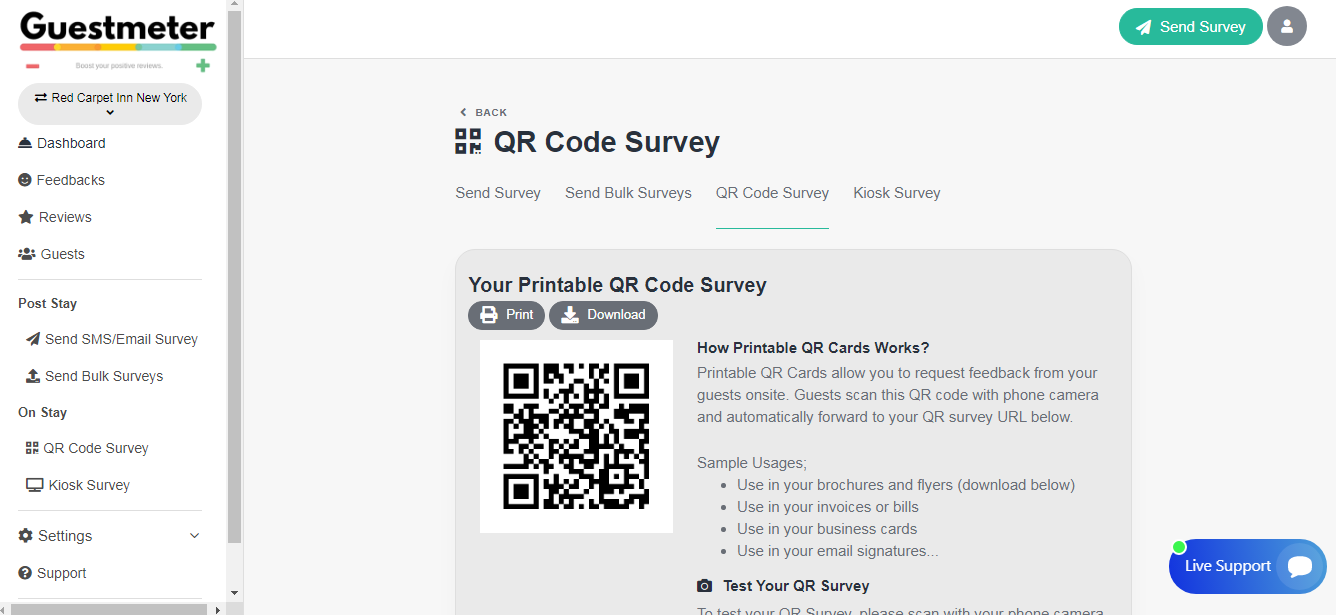The width and height of the screenshot is (1336, 615).
Task: Click the Reviews star icon
Action: pos(26,217)
